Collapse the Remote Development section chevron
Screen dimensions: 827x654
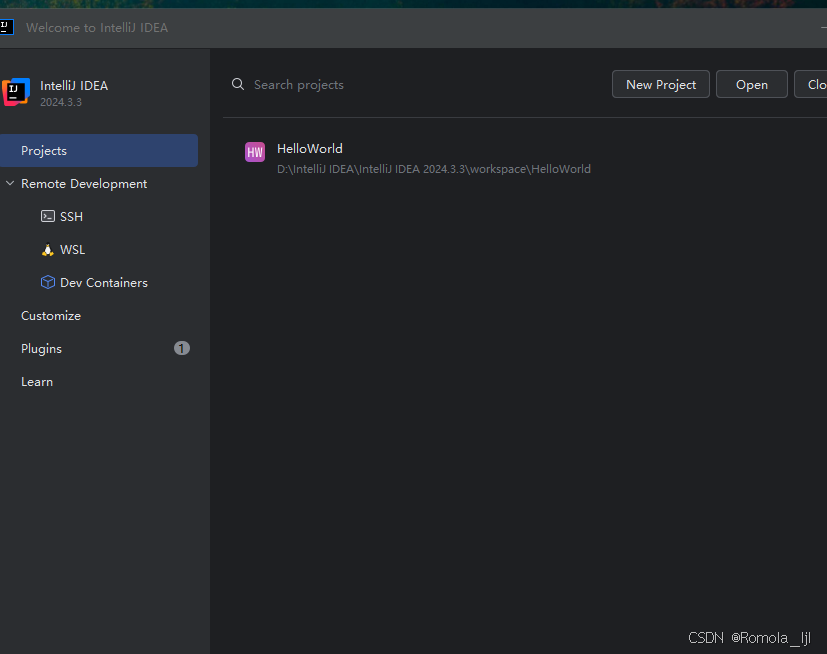tap(10, 183)
